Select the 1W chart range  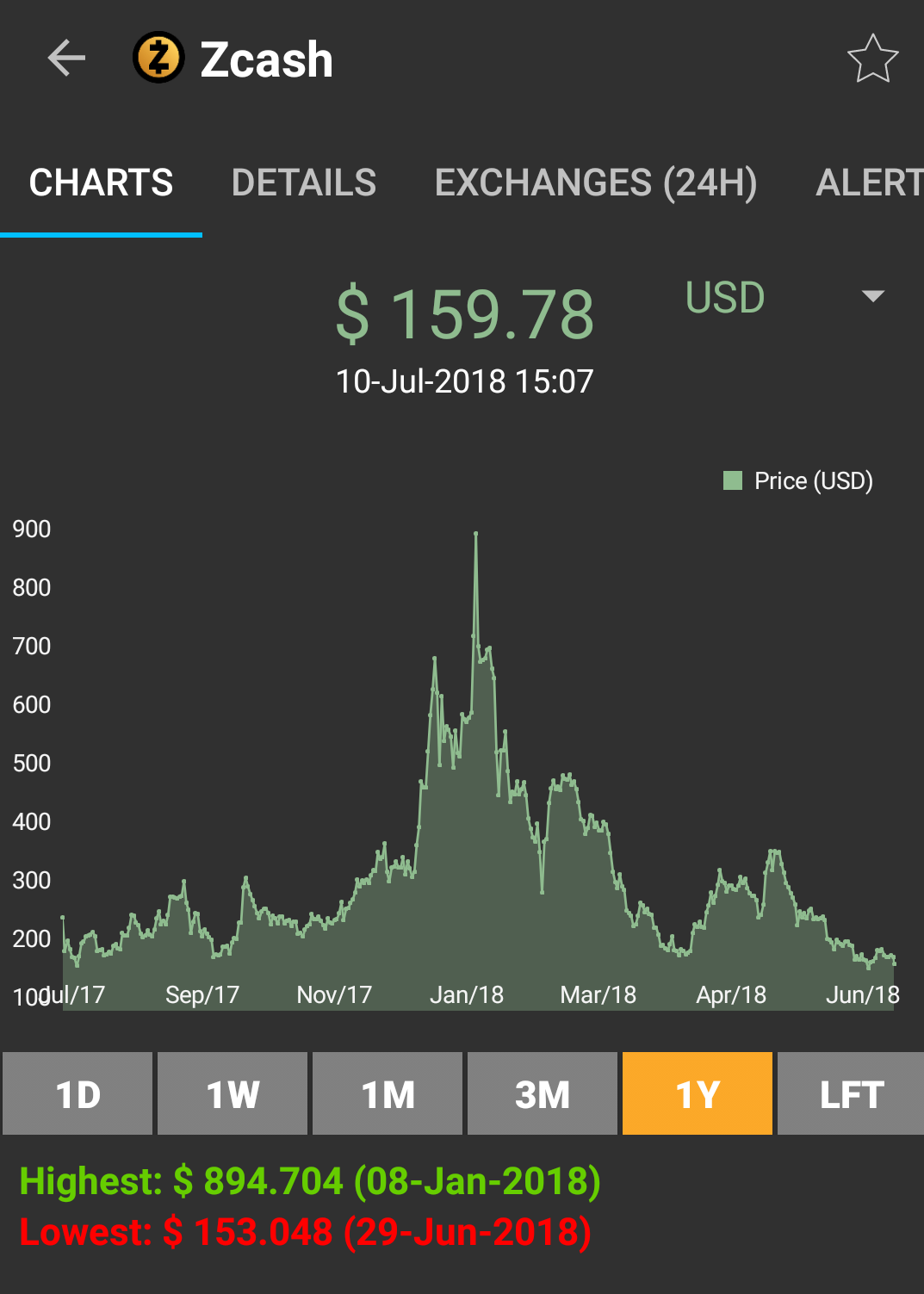[233, 1093]
